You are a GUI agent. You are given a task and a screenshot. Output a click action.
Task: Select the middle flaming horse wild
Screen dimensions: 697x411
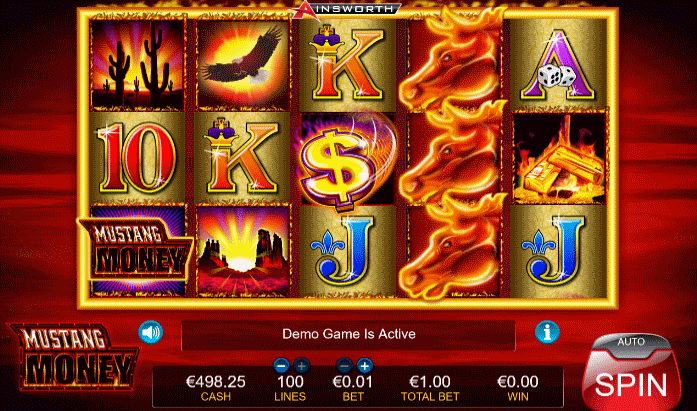coord(453,158)
